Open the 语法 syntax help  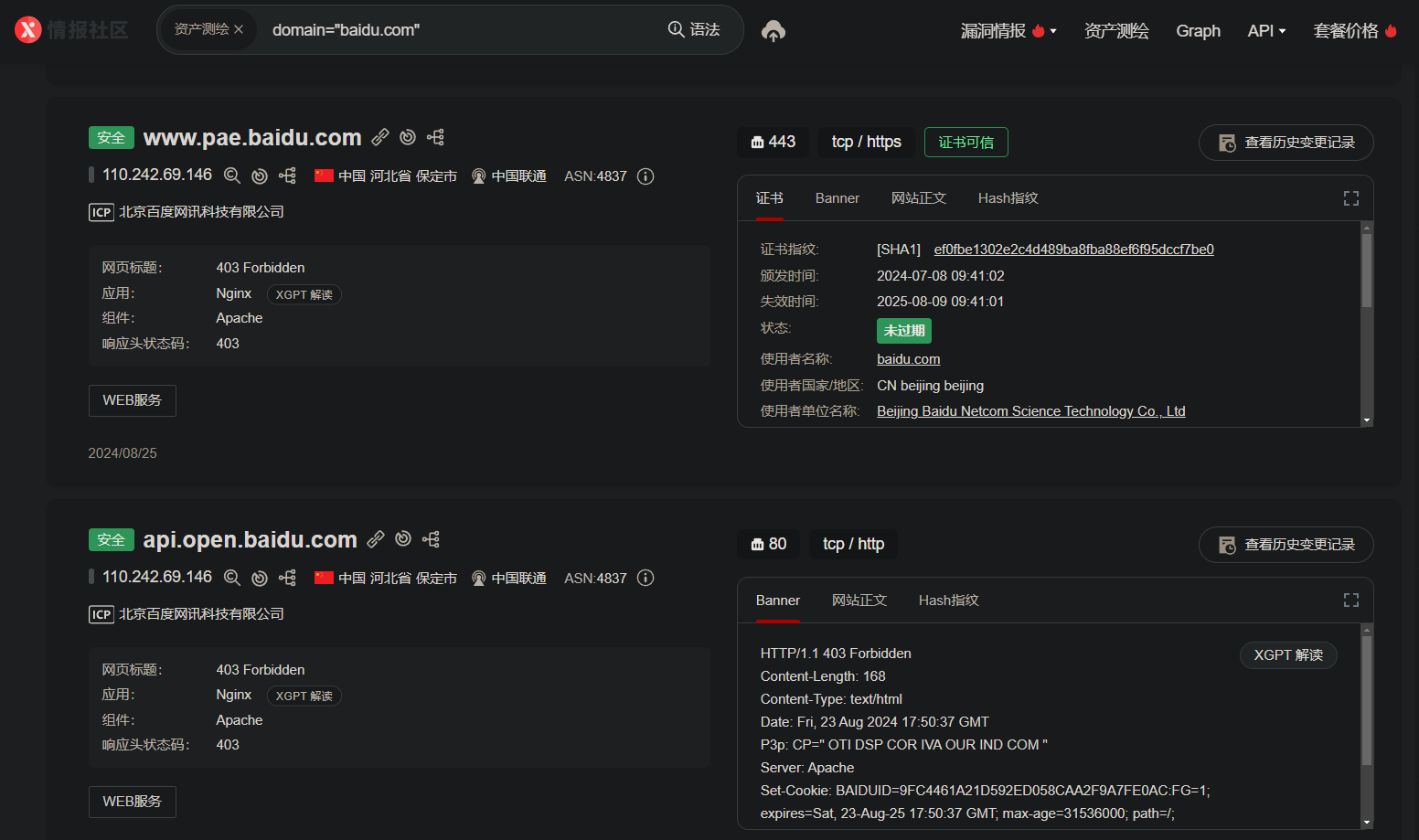point(694,29)
